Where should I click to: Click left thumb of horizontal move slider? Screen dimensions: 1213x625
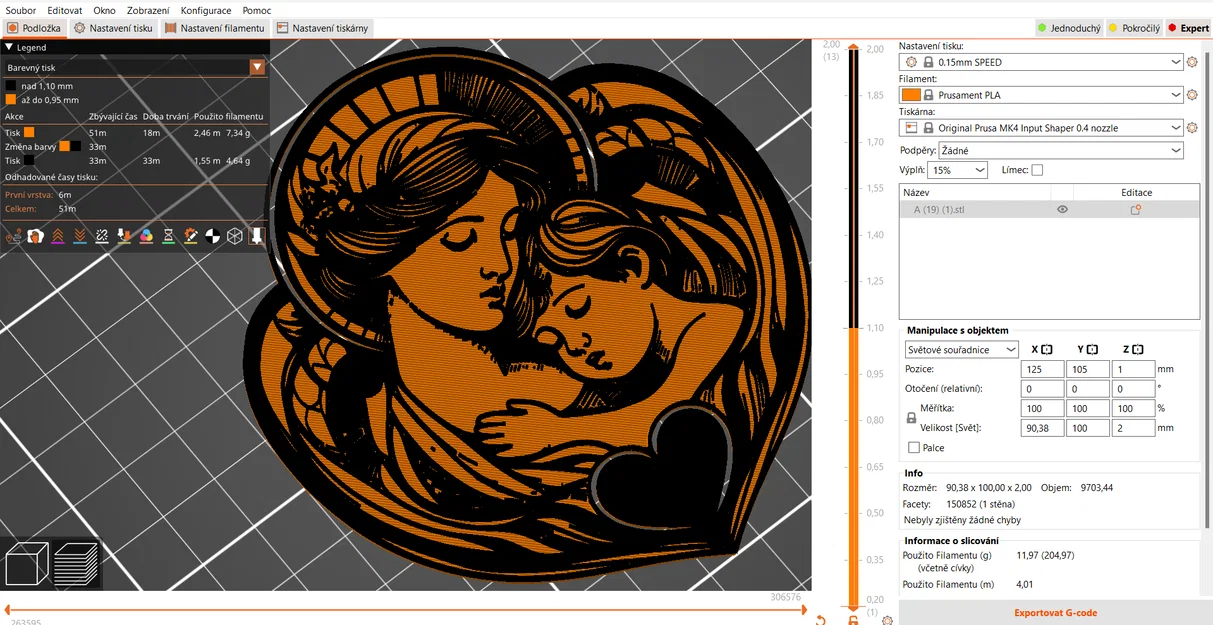click(x=5, y=609)
